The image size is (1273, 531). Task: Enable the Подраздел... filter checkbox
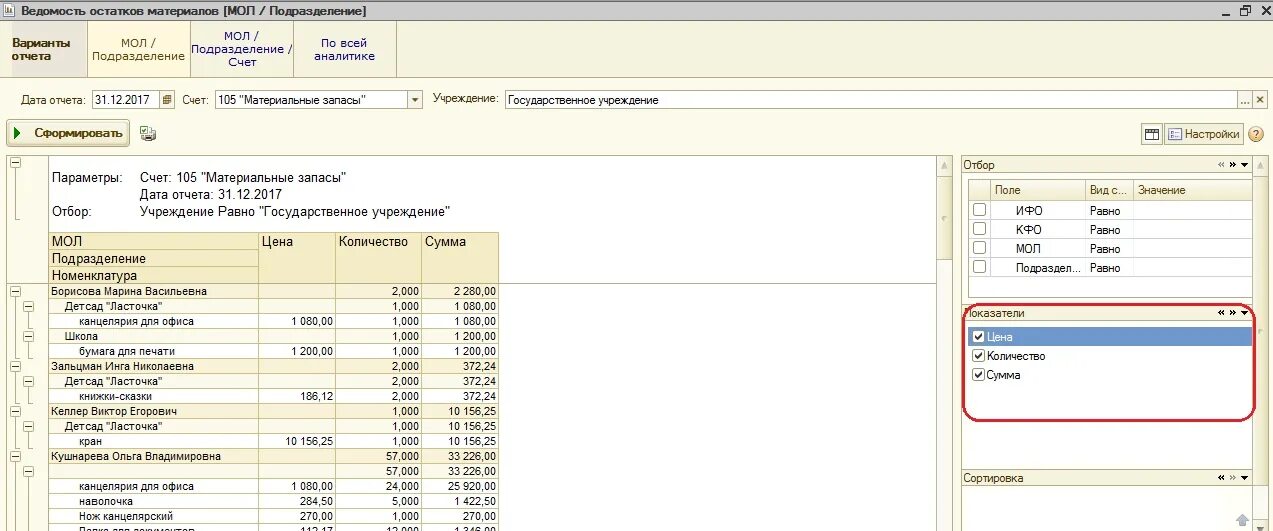pyautogui.click(x=980, y=267)
